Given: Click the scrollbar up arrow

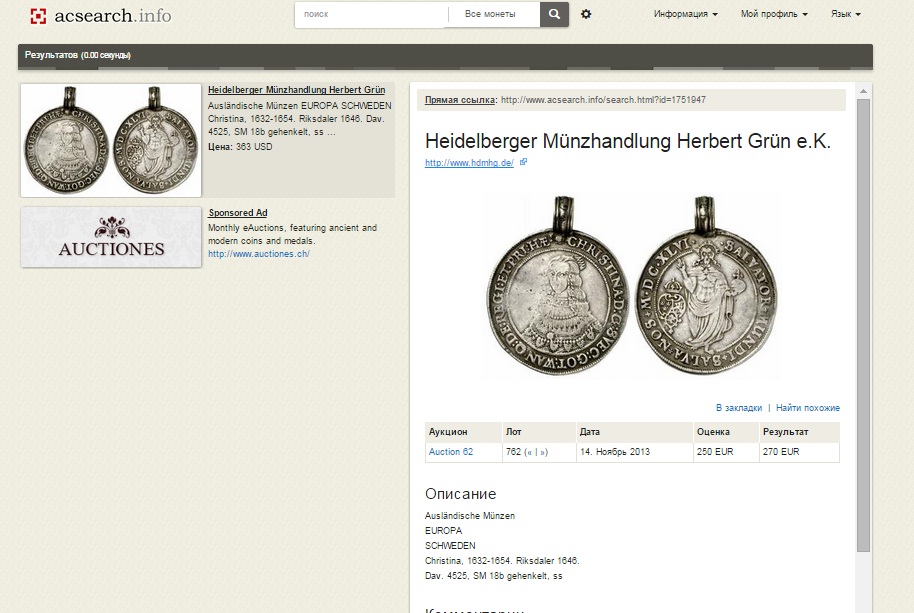Looking at the screenshot, I should [863, 91].
